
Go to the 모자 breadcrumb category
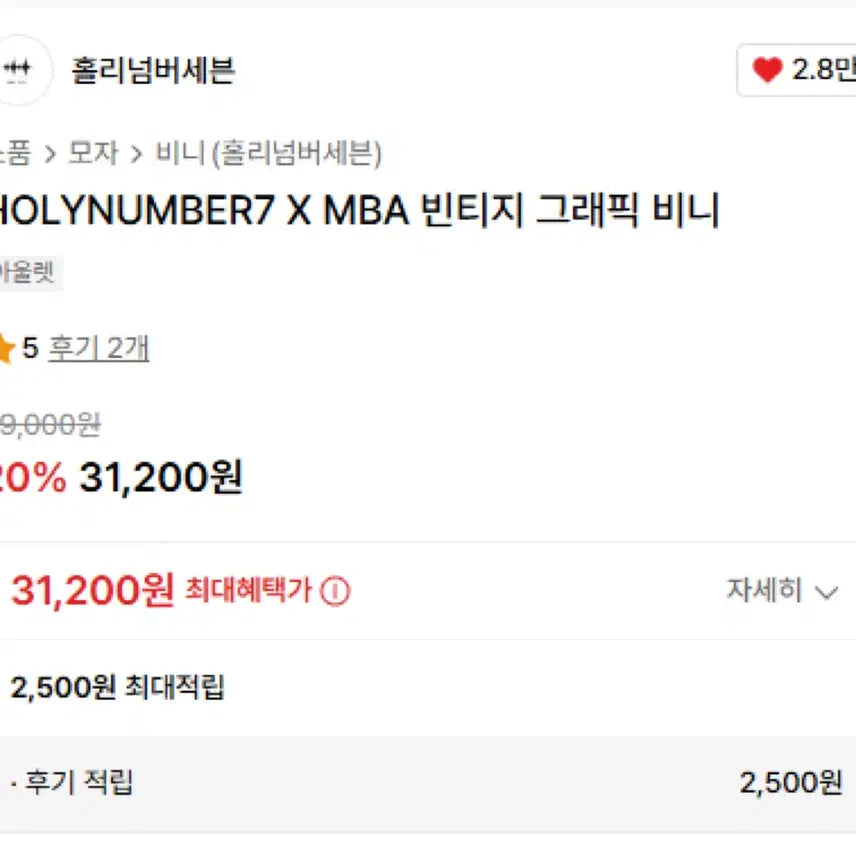92,153
